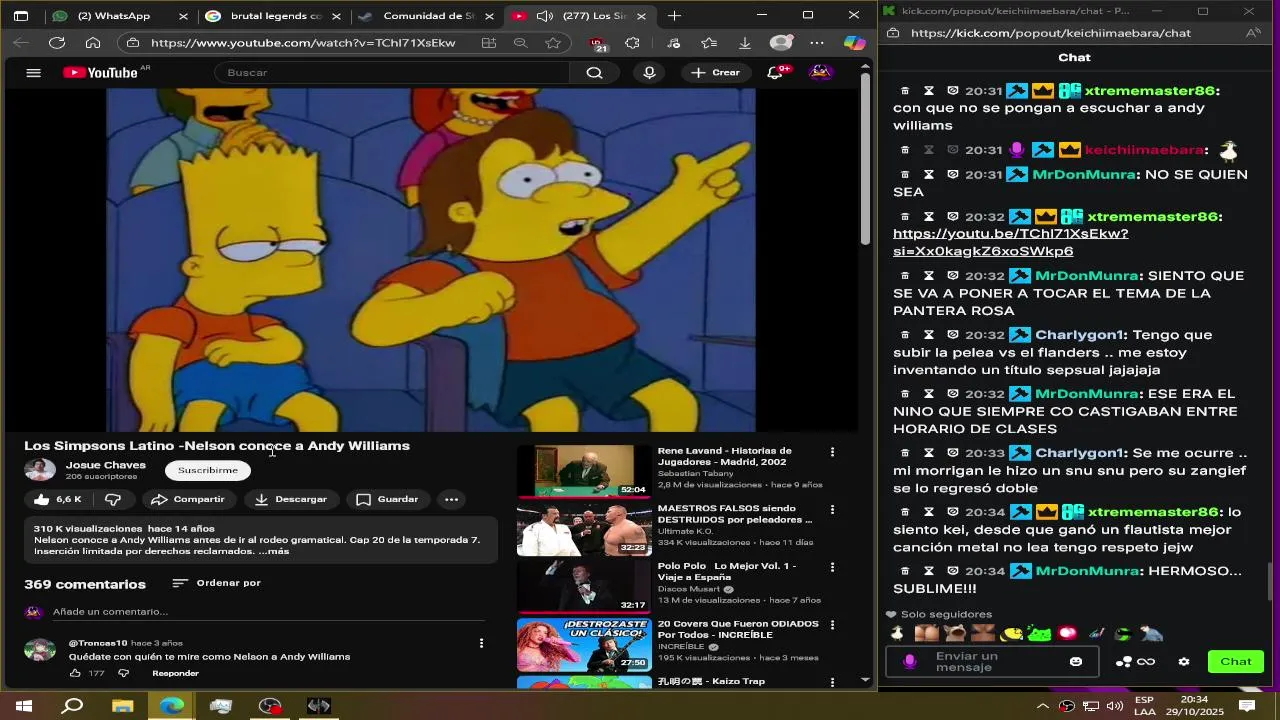1280x720 pixels.
Task: Start voice search with the microphone icon
Action: [650, 73]
